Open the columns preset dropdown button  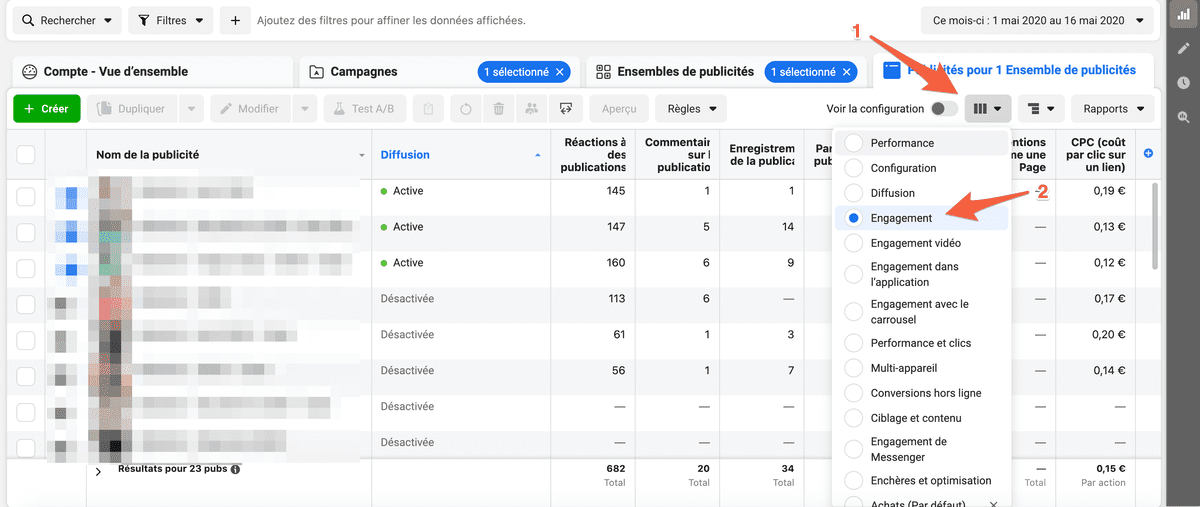coord(989,109)
